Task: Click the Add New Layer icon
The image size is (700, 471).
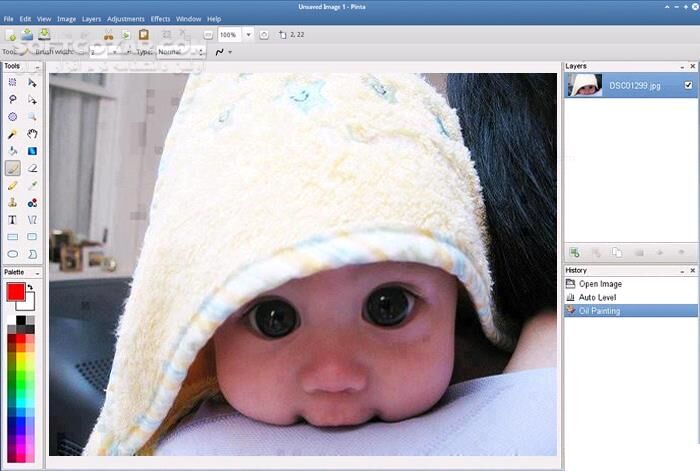Action: pos(574,254)
